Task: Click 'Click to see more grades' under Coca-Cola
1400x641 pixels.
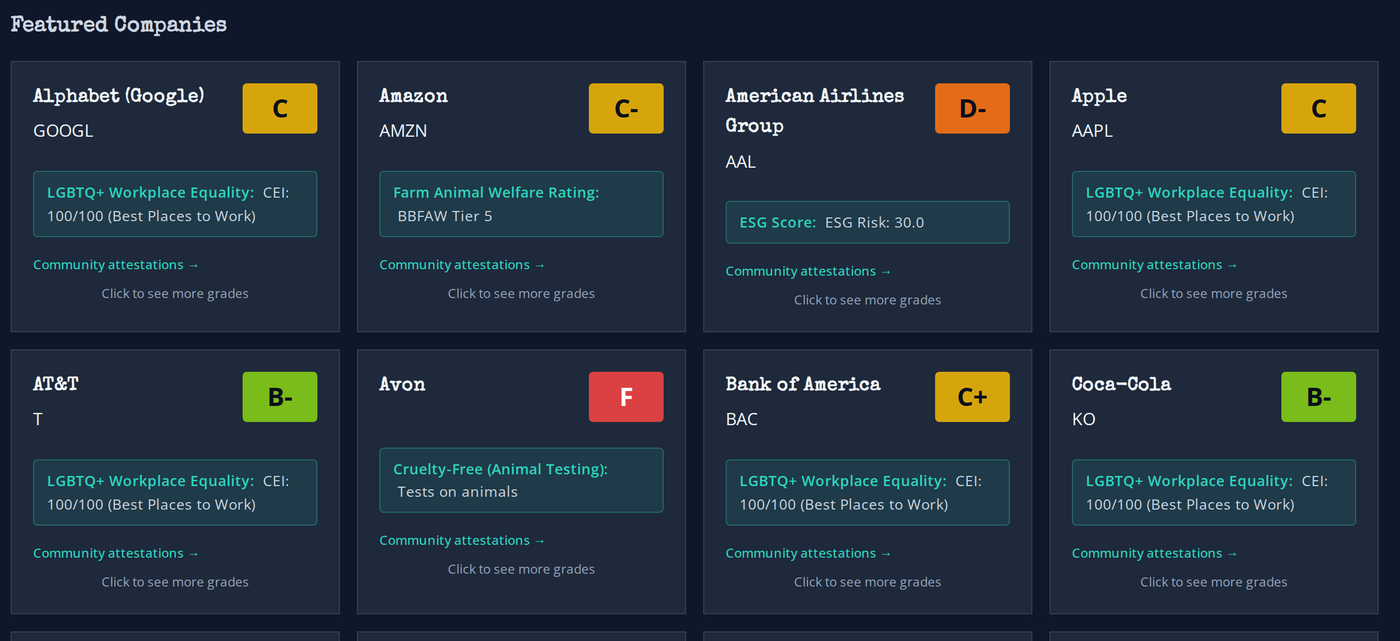Action: tap(1214, 582)
